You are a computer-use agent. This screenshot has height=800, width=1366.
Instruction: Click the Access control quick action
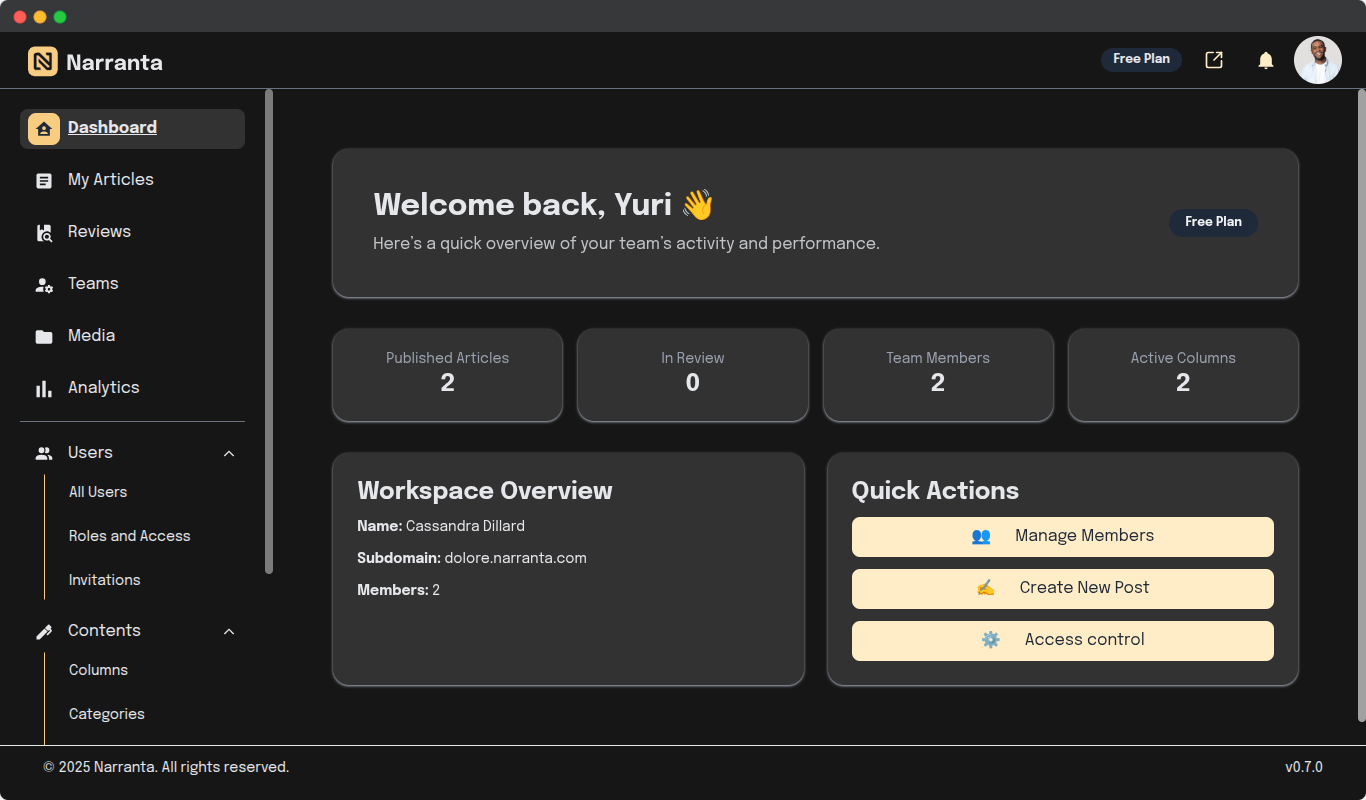click(1062, 640)
